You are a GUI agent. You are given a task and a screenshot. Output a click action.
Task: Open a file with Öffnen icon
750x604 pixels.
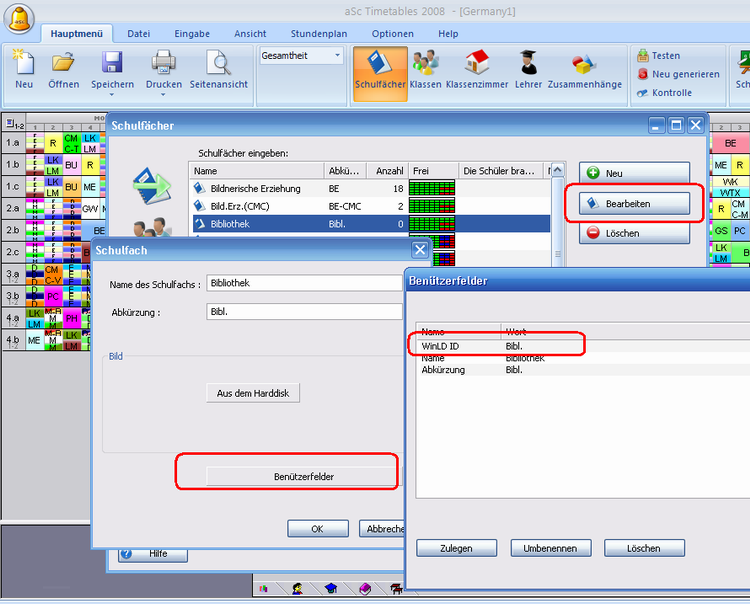point(64,70)
